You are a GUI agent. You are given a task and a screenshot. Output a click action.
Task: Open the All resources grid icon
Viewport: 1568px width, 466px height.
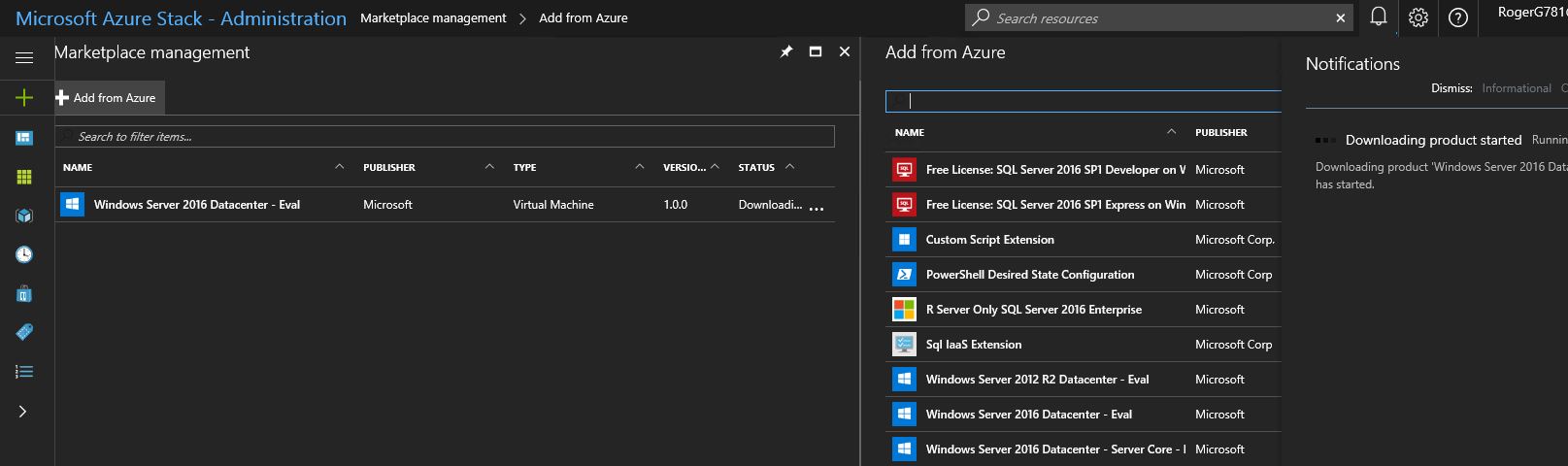pyautogui.click(x=24, y=177)
